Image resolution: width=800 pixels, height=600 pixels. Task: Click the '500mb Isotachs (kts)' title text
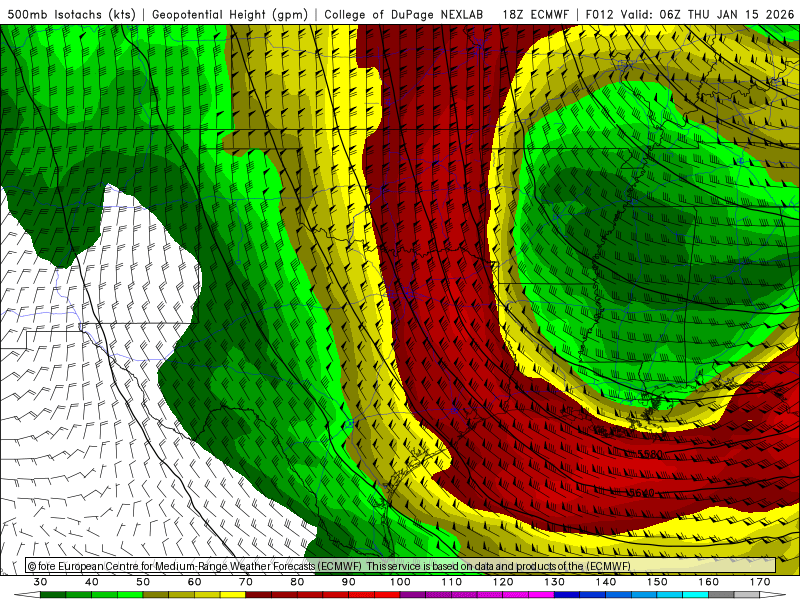(x=71, y=14)
